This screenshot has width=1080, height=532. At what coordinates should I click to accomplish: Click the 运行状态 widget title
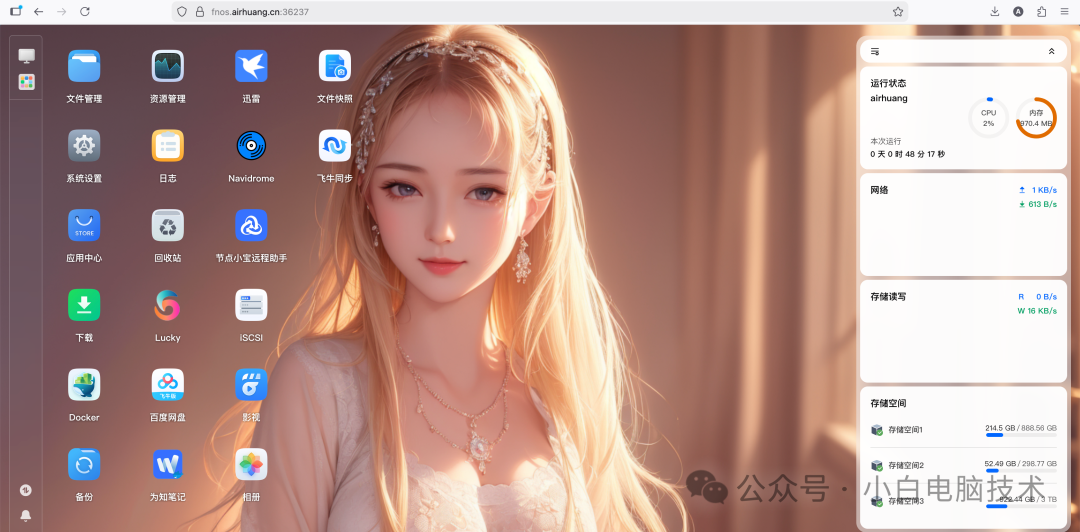pyautogui.click(x=889, y=83)
